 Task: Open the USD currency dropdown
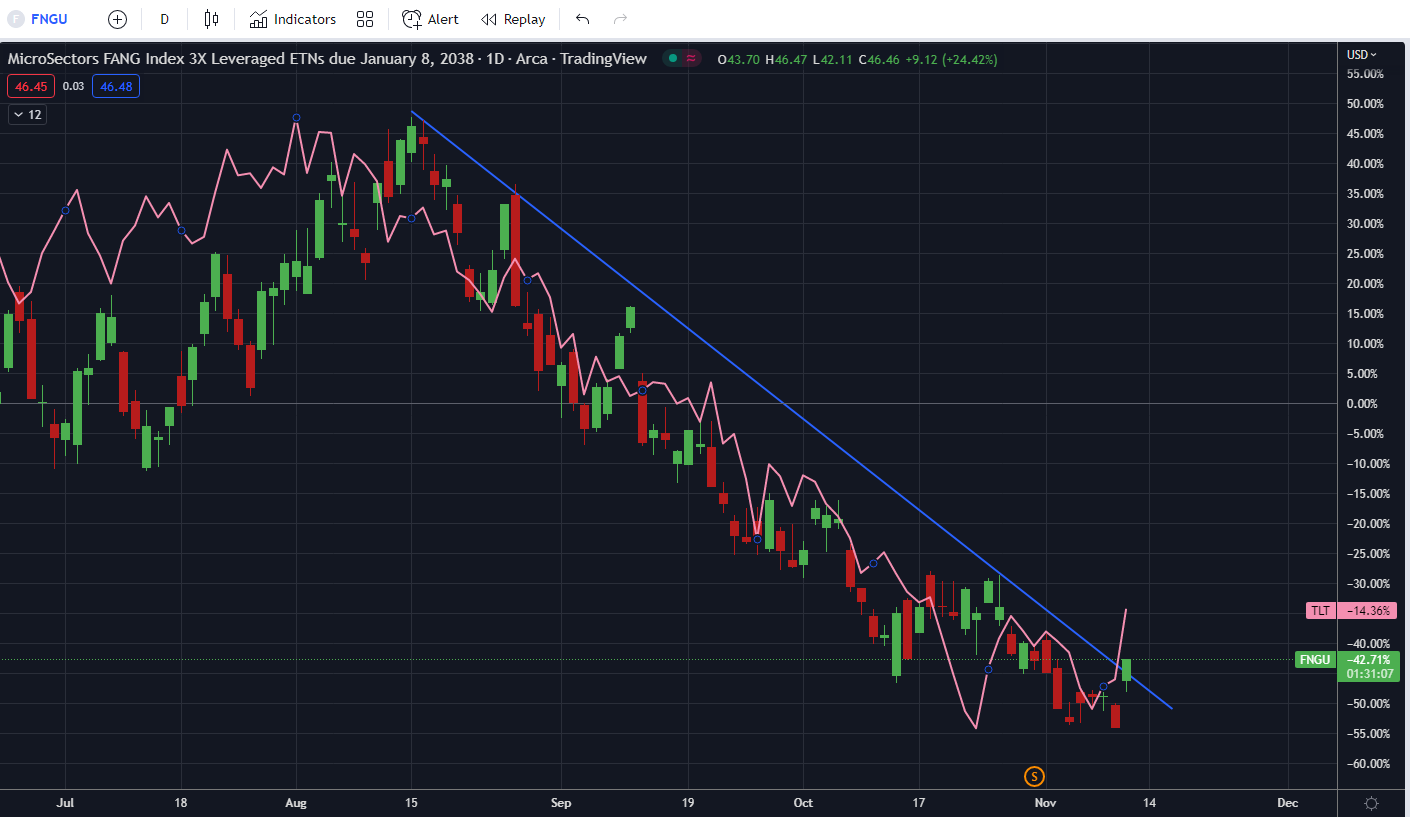(1361, 54)
